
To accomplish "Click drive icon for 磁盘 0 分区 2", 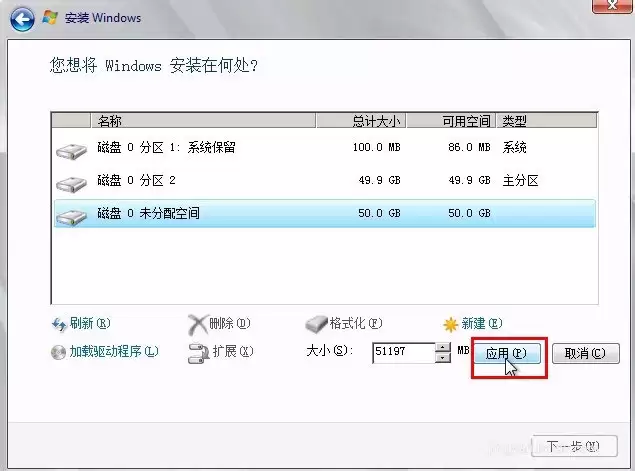I will 71,184.
